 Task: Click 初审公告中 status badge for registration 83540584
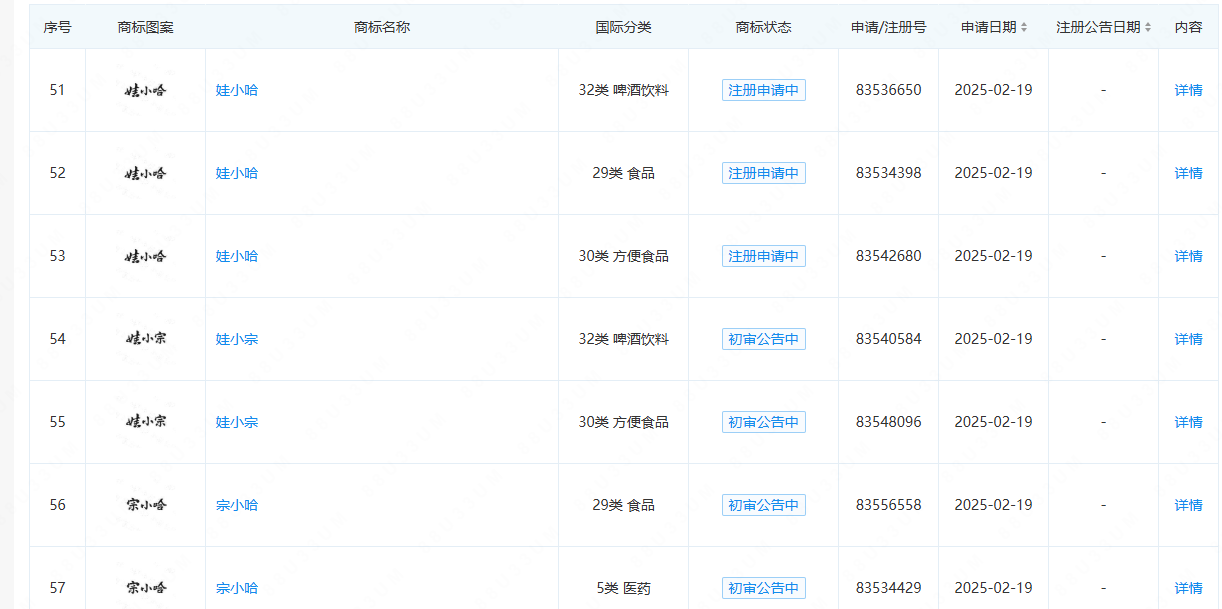tap(763, 339)
